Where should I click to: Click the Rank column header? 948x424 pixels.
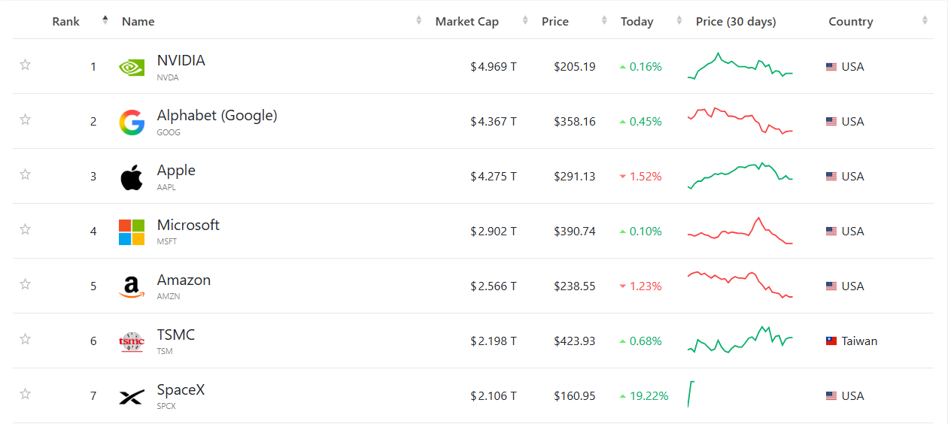pos(66,22)
